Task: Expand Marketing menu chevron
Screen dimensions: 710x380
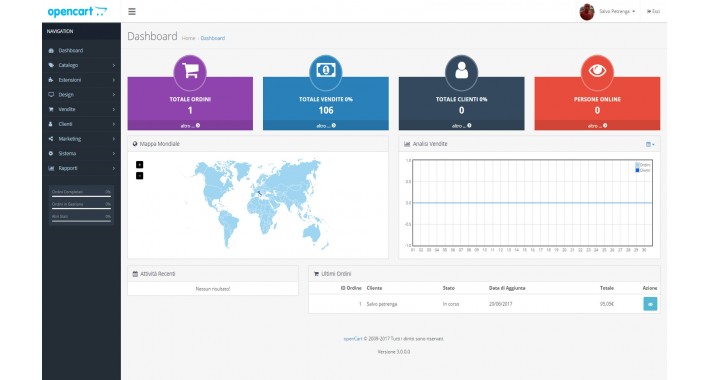Action: pos(114,139)
